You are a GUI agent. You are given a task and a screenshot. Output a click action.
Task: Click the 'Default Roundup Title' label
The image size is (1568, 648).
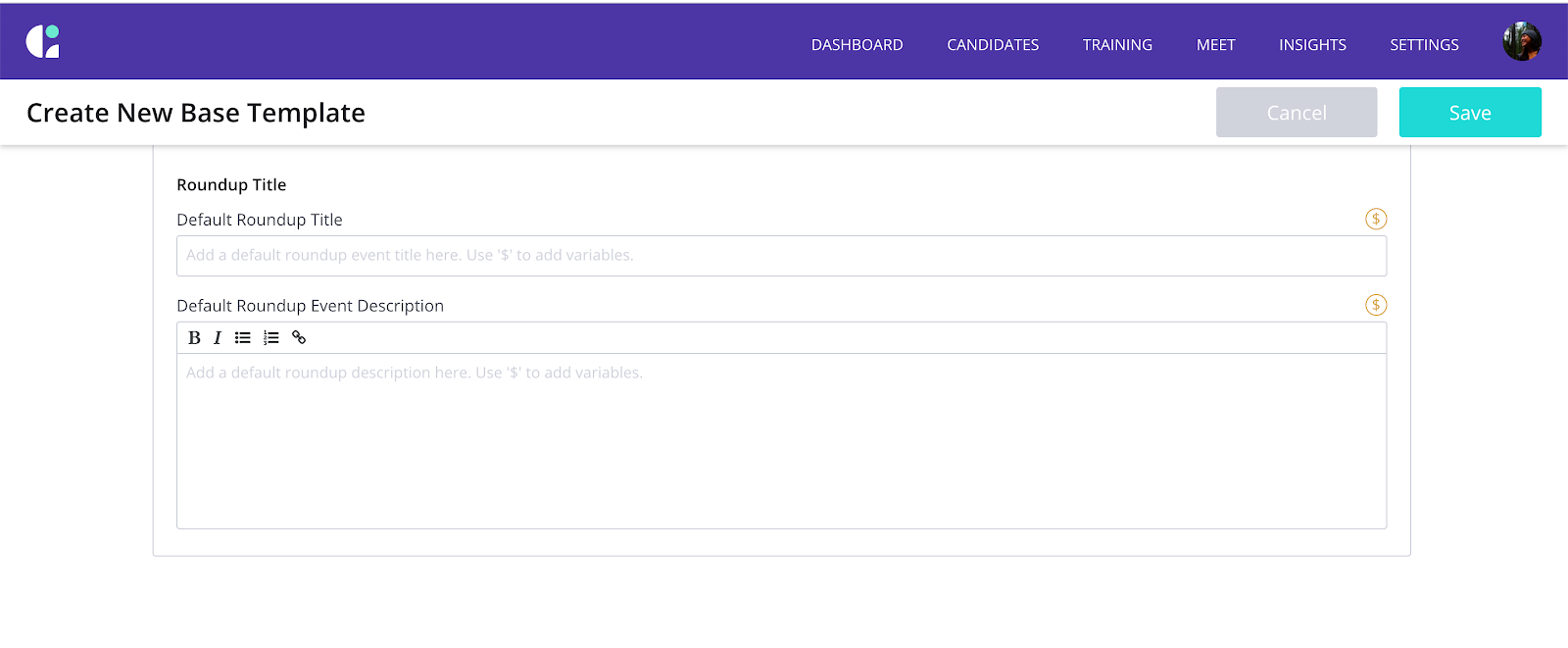[x=260, y=220]
